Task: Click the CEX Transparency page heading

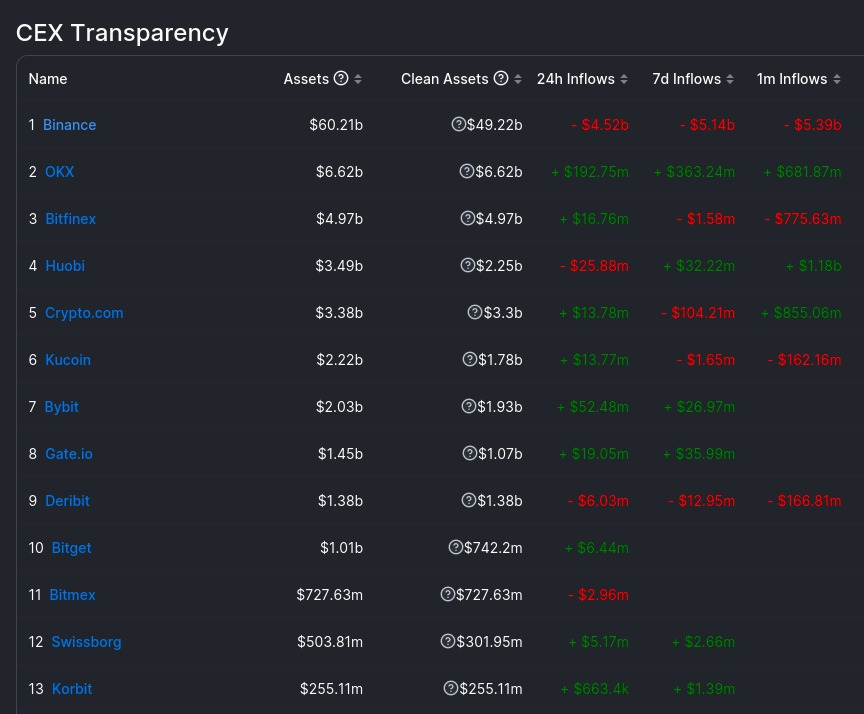Action: point(122,33)
